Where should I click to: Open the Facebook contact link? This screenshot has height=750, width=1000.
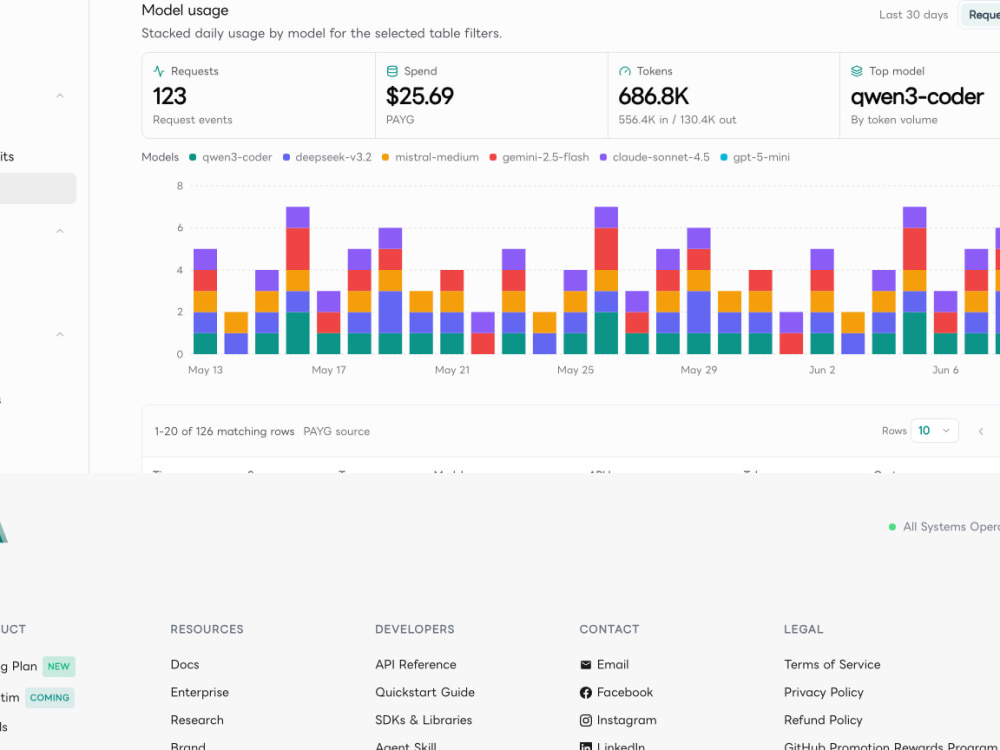pyautogui.click(x=616, y=693)
